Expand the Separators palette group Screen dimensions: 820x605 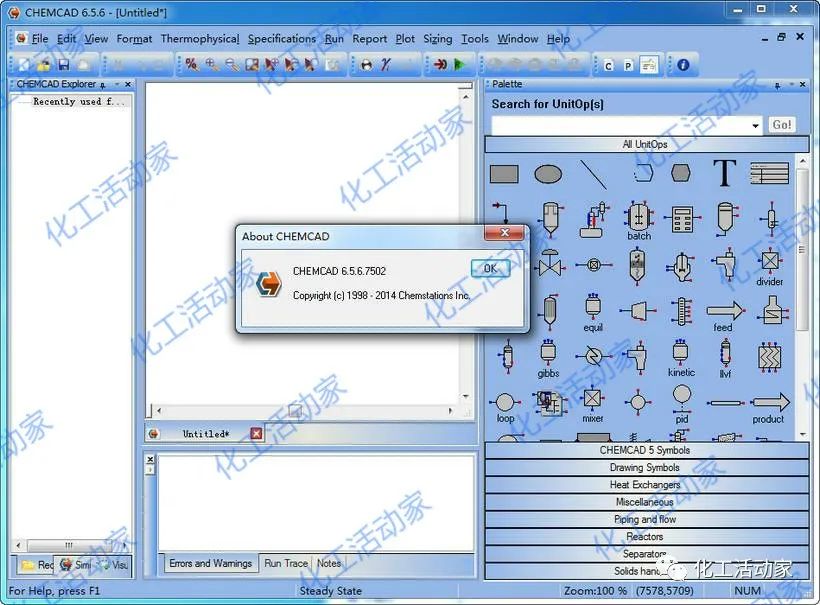pyautogui.click(x=646, y=554)
